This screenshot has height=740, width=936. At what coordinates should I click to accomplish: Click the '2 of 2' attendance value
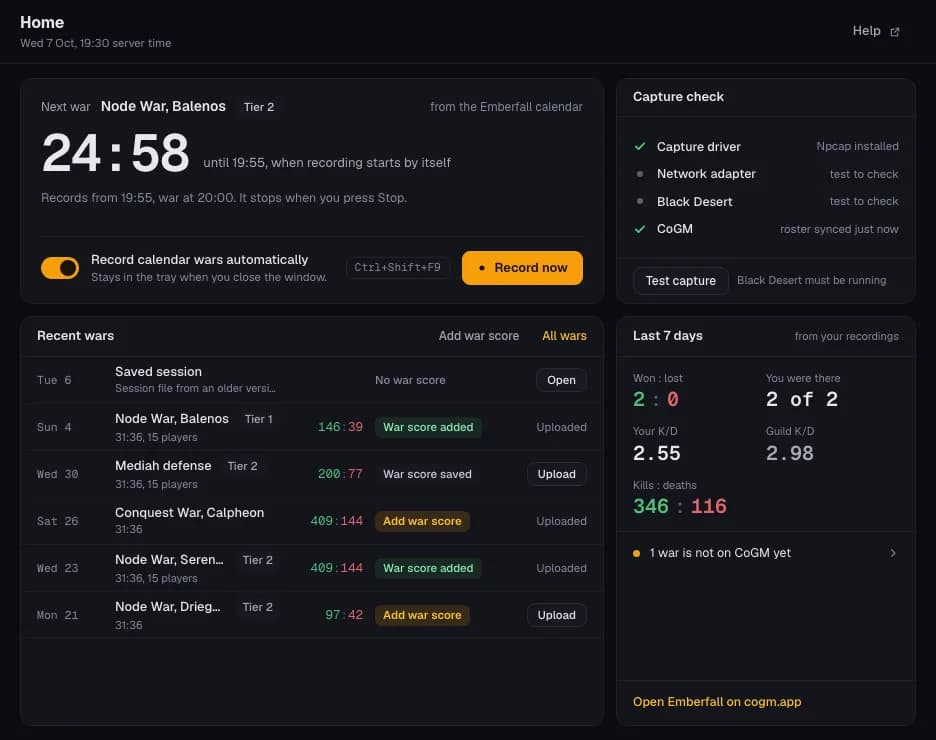[x=802, y=399]
